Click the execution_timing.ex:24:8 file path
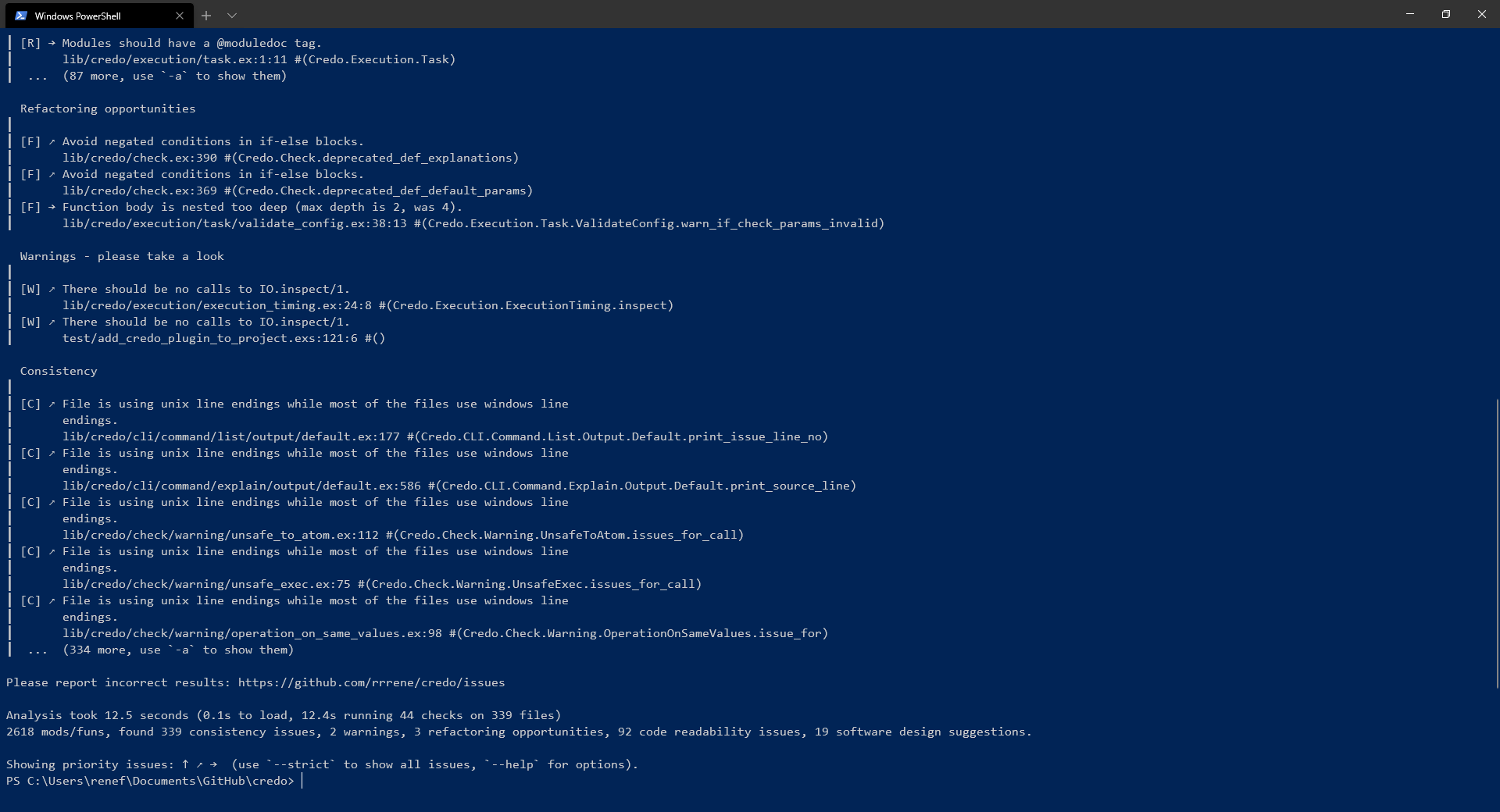1500x812 pixels. pos(219,305)
